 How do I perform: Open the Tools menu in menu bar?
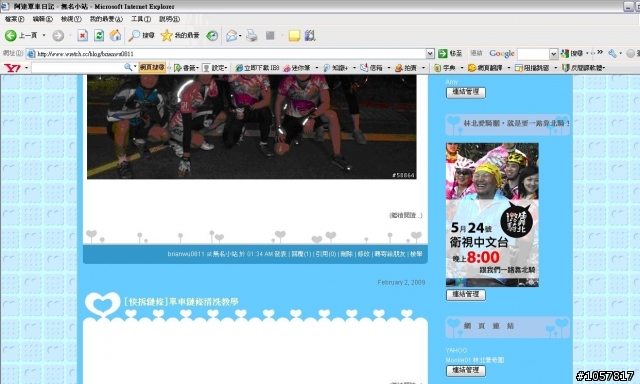(x=141, y=19)
